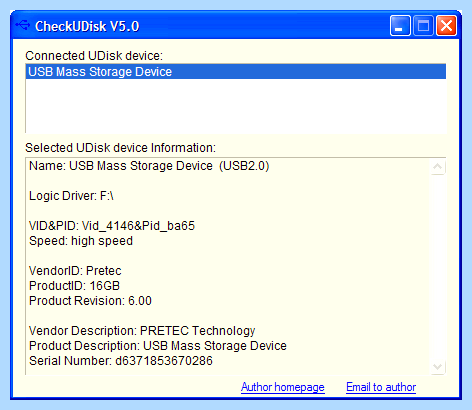Viewport: 472px width, 410px height.
Task: Click the Speed: high speed line
Action: (x=81, y=241)
